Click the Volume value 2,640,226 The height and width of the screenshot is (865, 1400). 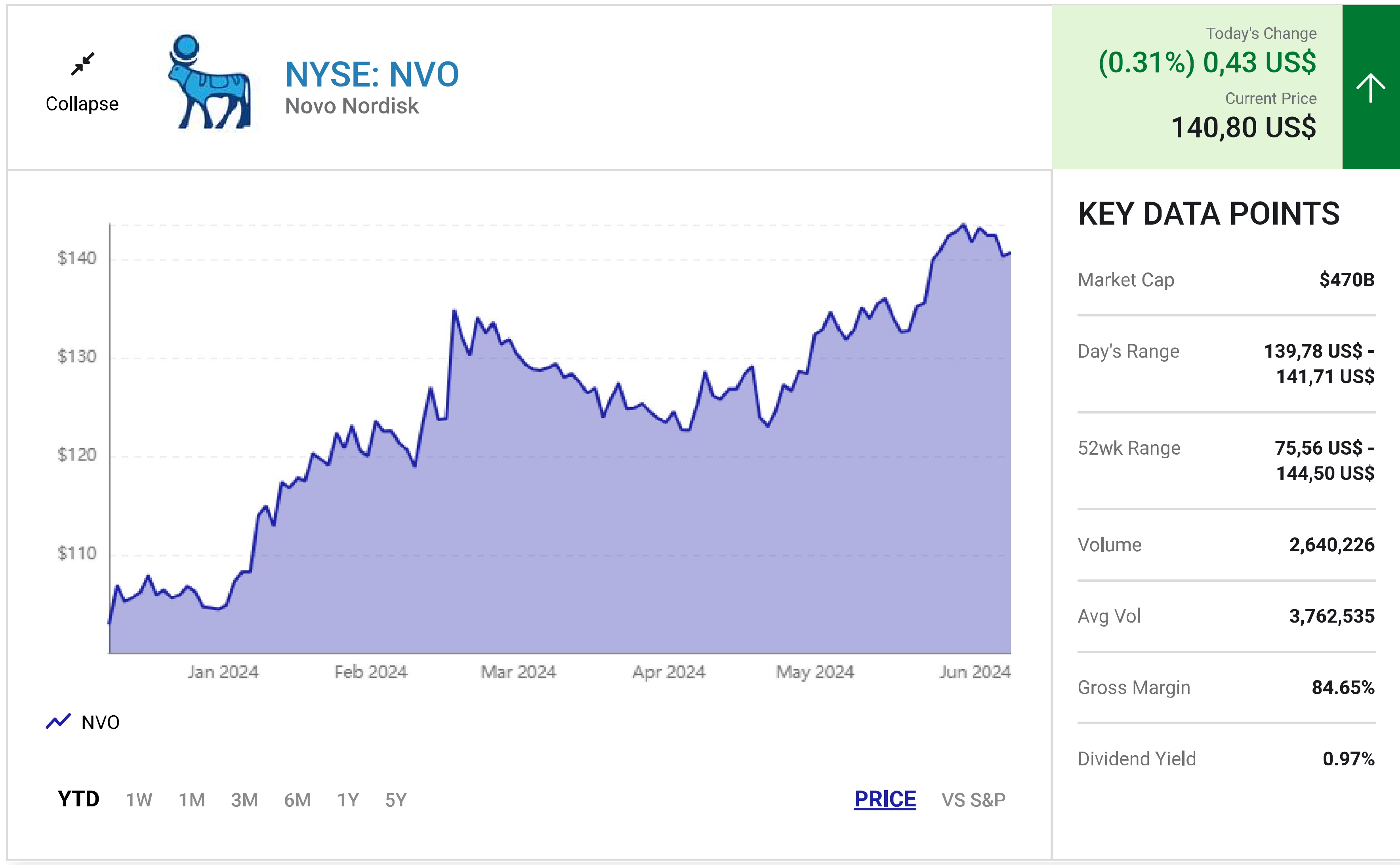click(x=1332, y=545)
